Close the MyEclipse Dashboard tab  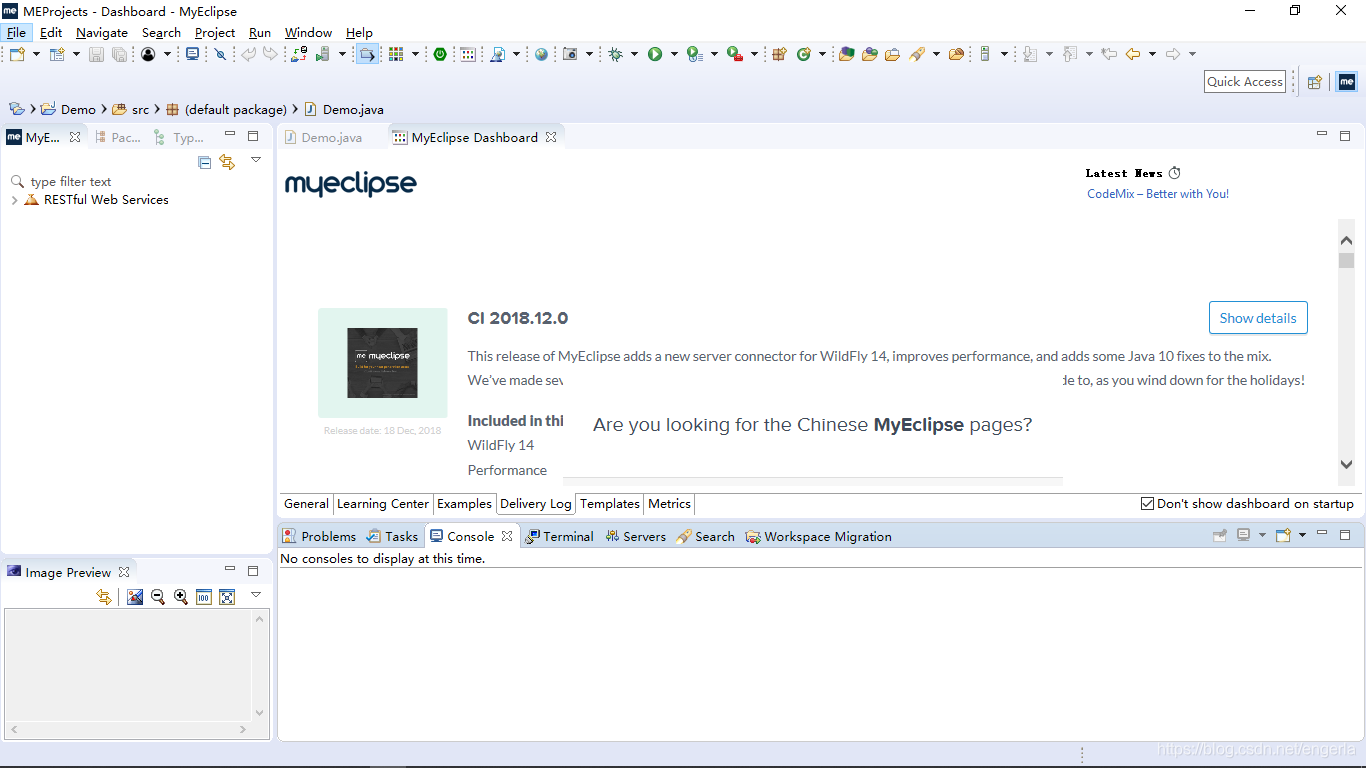pyautogui.click(x=551, y=137)
